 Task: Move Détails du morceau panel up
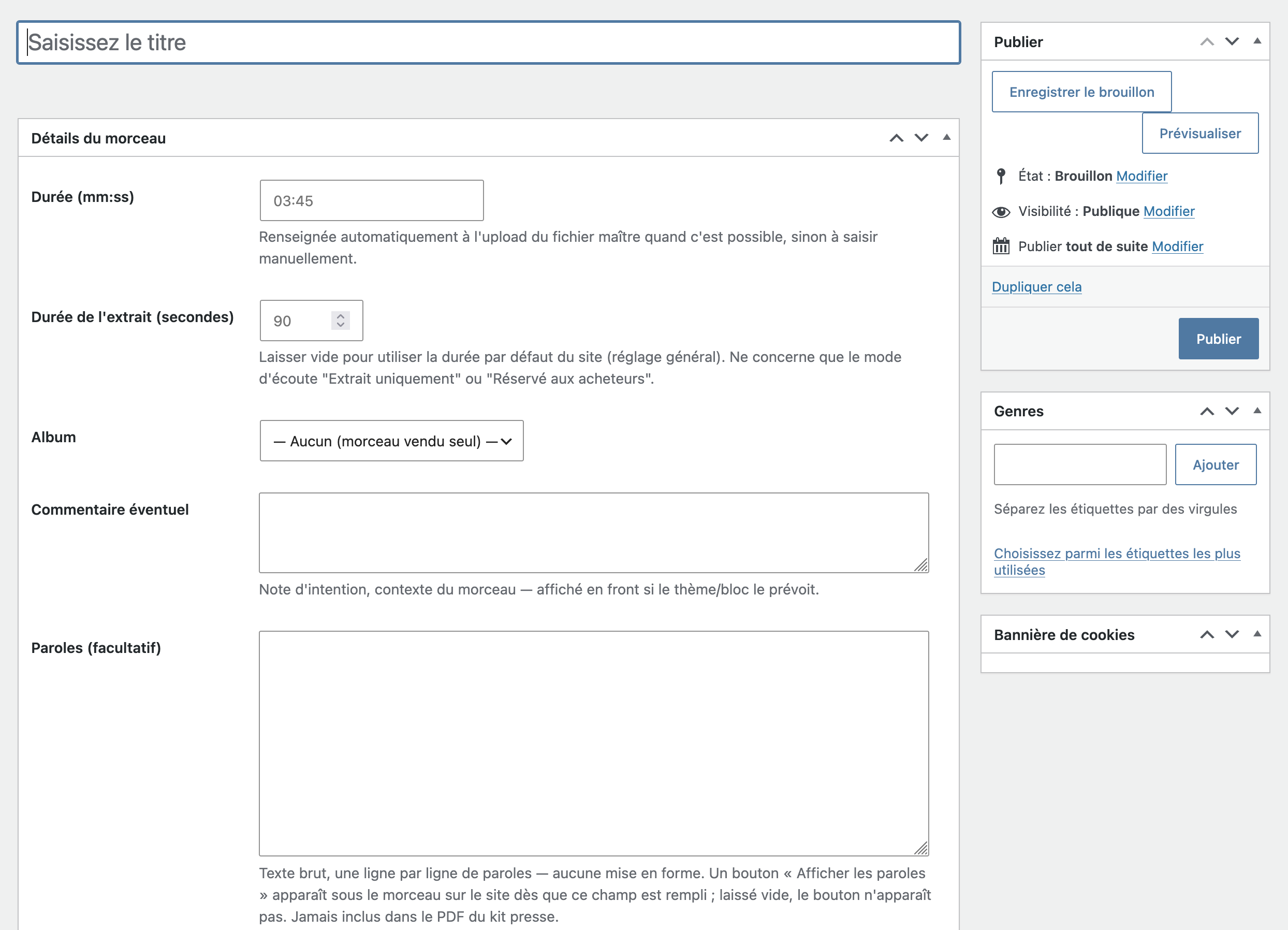[x=896, y=138]
